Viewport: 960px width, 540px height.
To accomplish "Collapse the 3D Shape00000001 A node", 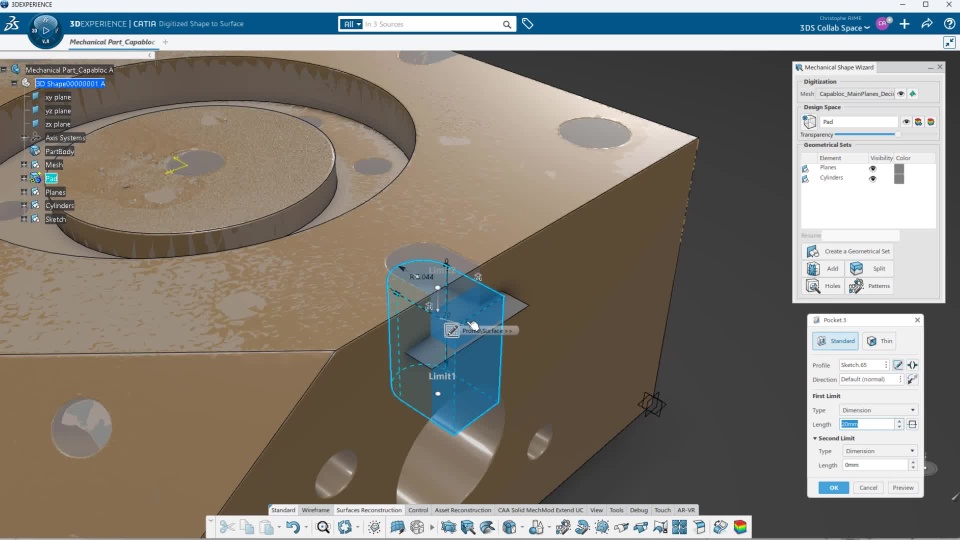I will tap(14, 83).
